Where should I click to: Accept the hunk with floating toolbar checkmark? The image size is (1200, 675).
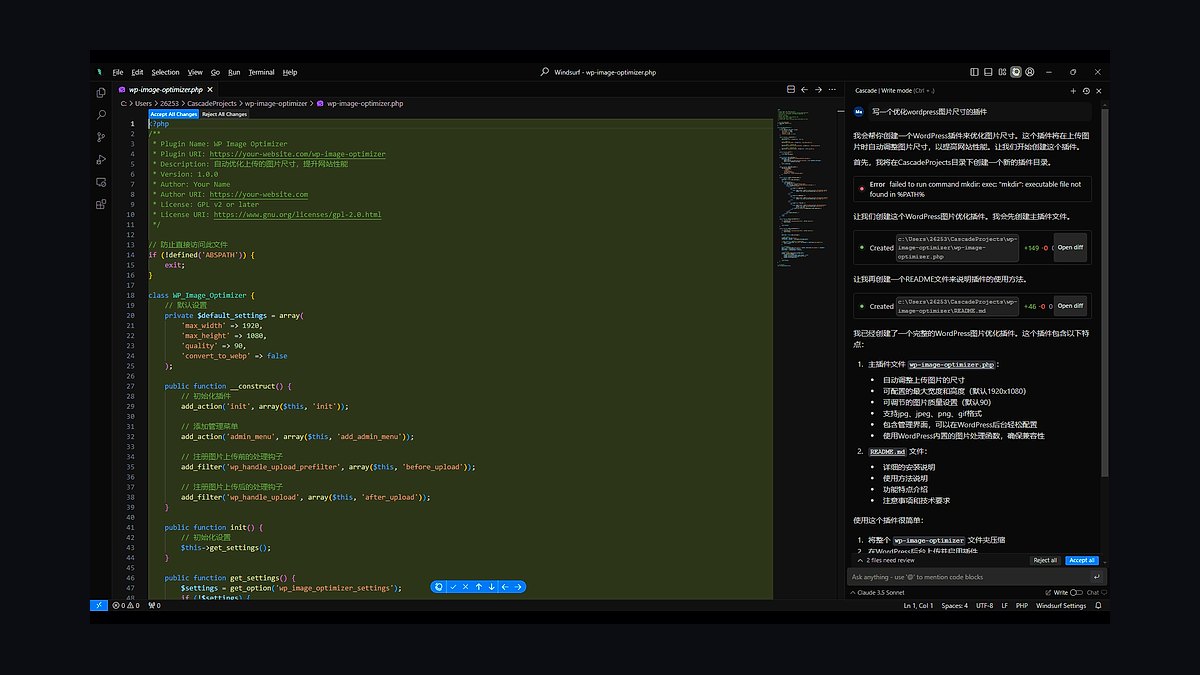pos(453,587)
